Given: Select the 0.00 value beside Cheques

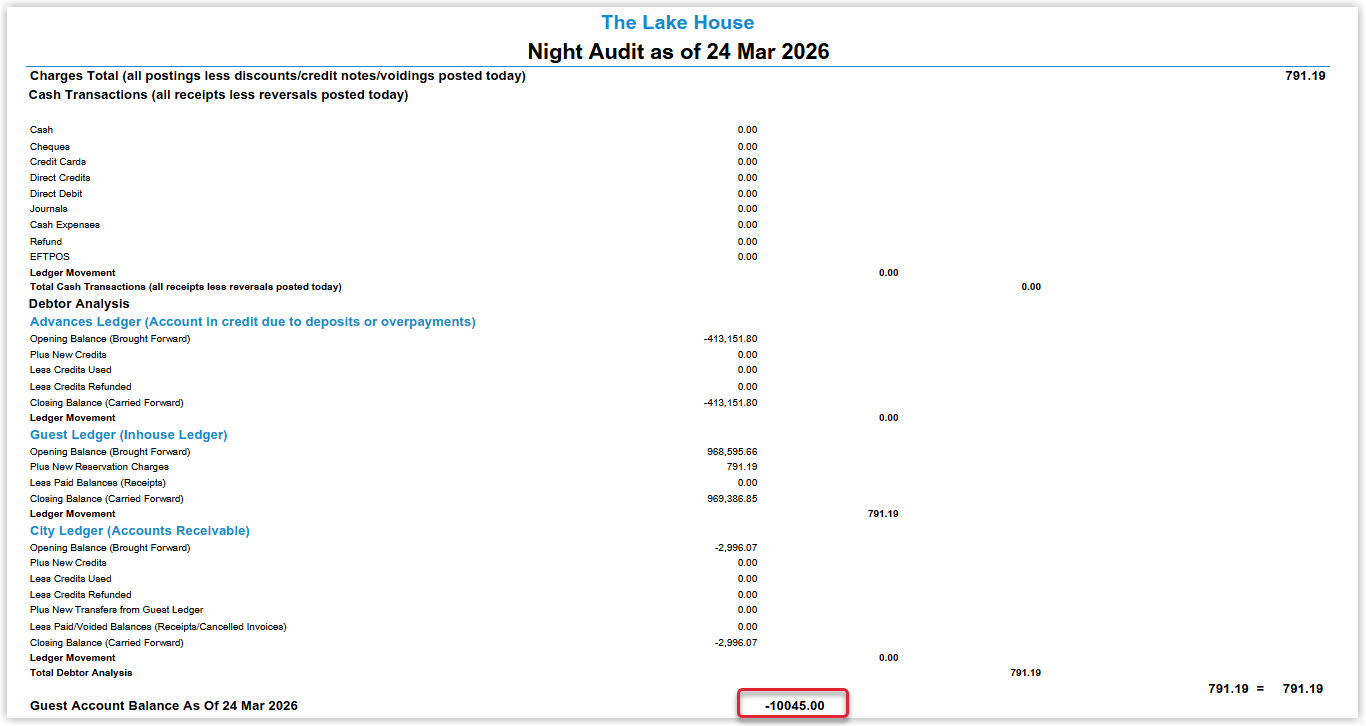Looking at the screenshot, I should pyautogui.click(x=747, y=146).
